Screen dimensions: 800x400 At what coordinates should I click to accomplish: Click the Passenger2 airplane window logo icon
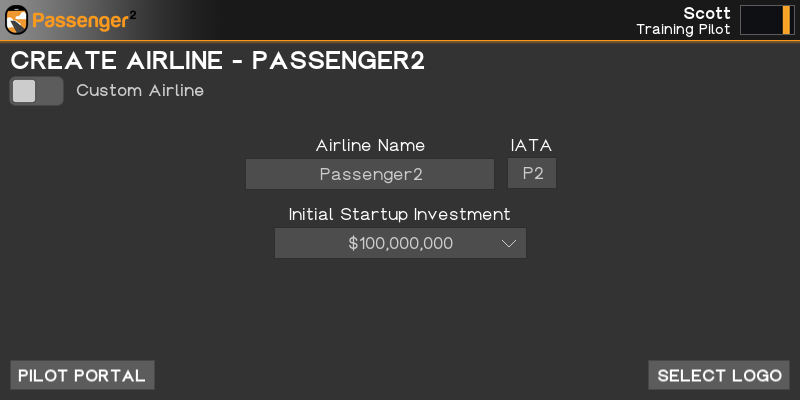[x=17, y=19]
